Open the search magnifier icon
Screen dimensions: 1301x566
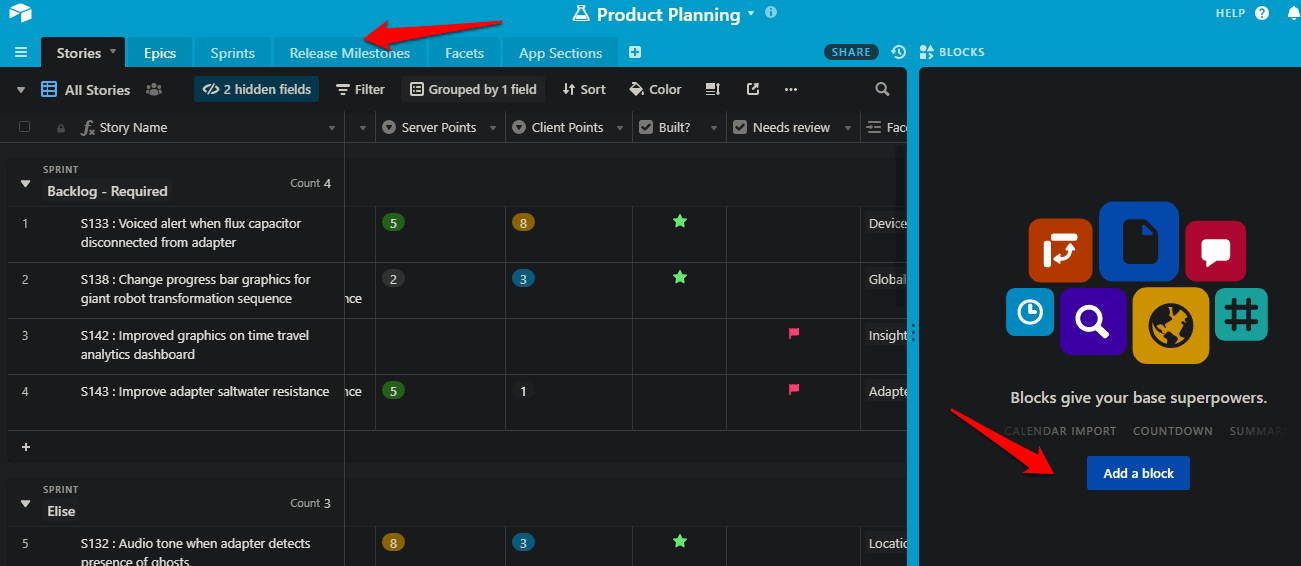(x=882, y=89)
